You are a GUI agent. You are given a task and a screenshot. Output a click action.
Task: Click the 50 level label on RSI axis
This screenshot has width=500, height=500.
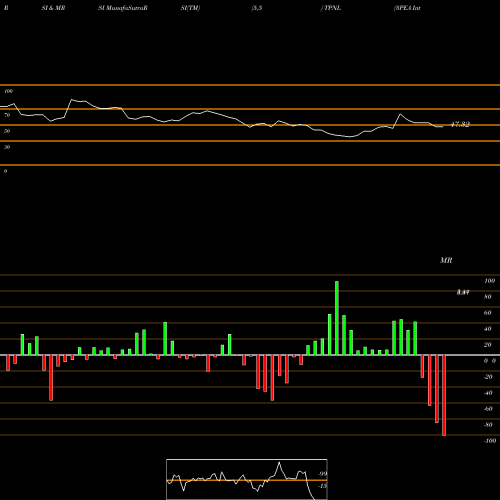[x=7, y=131]
